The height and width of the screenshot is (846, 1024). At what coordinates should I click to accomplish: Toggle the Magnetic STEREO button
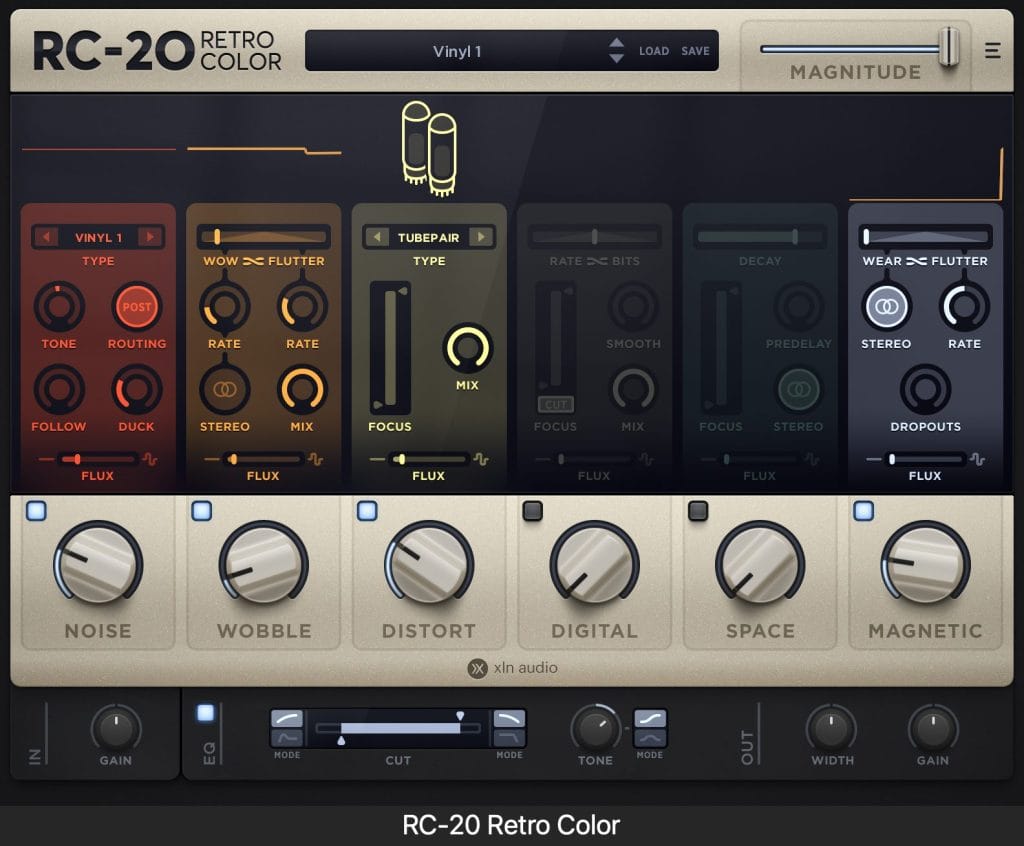[886, 306]
